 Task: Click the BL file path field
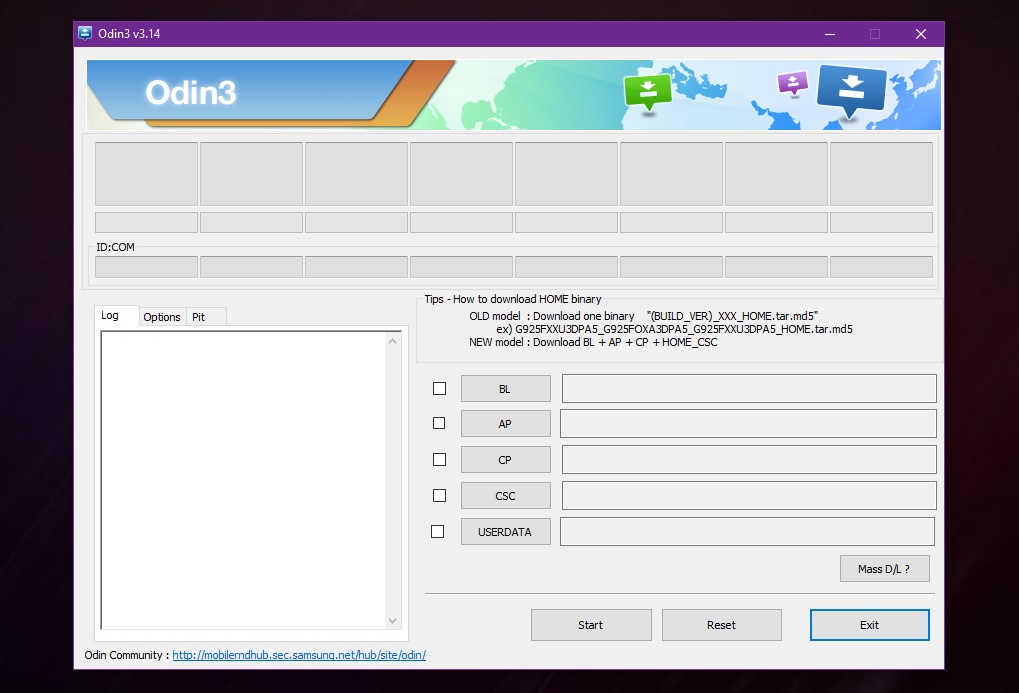(749, 388)
